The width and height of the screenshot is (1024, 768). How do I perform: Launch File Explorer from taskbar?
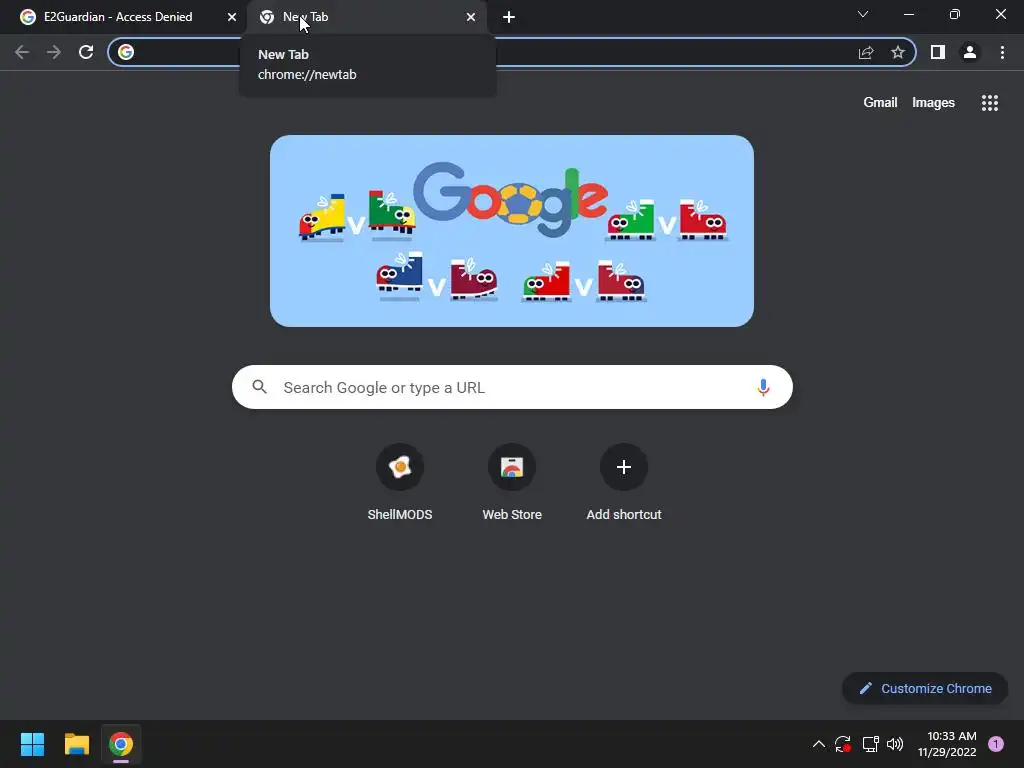tap(76, 744)
